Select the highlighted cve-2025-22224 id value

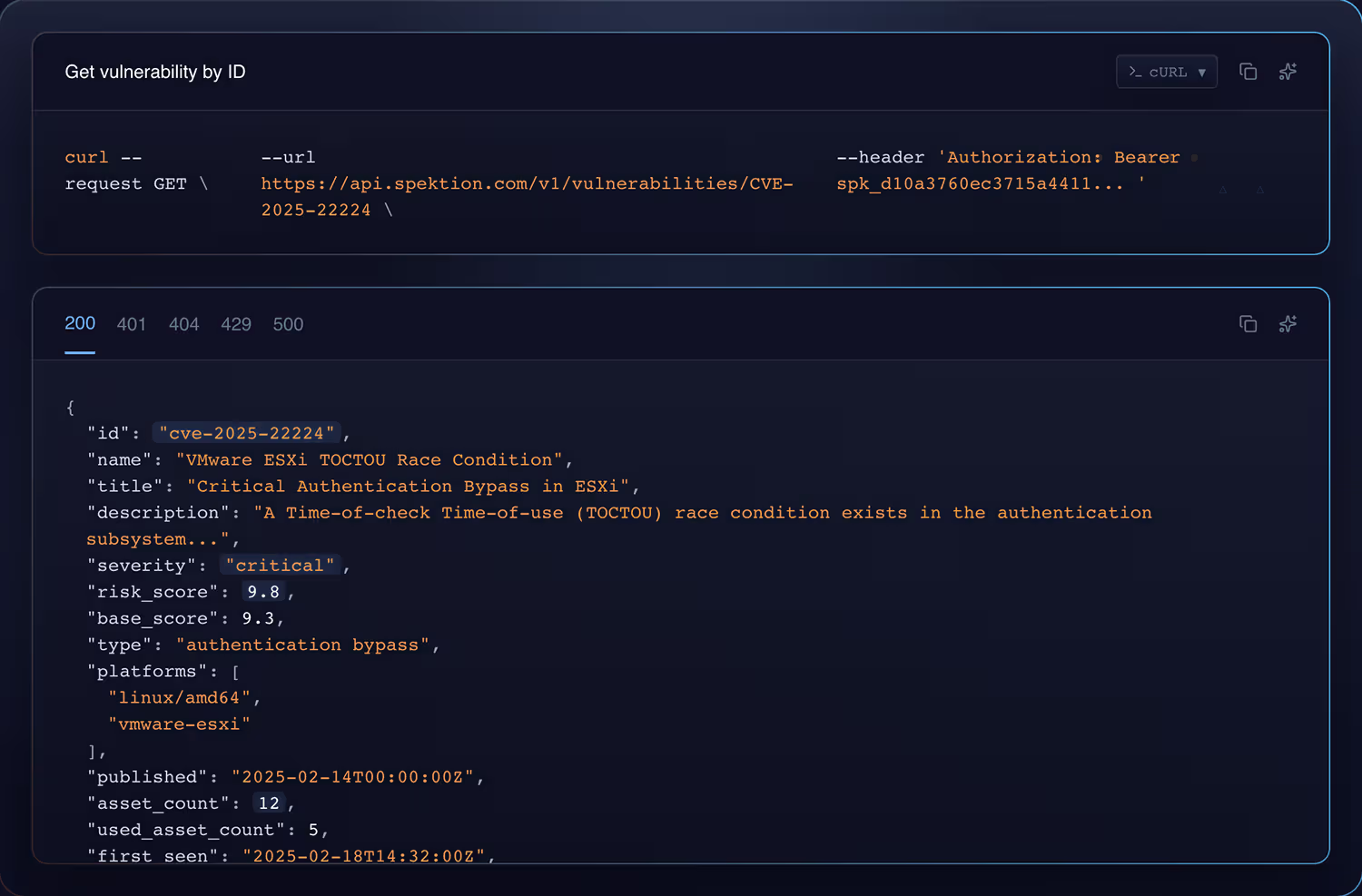pos(246,433)
